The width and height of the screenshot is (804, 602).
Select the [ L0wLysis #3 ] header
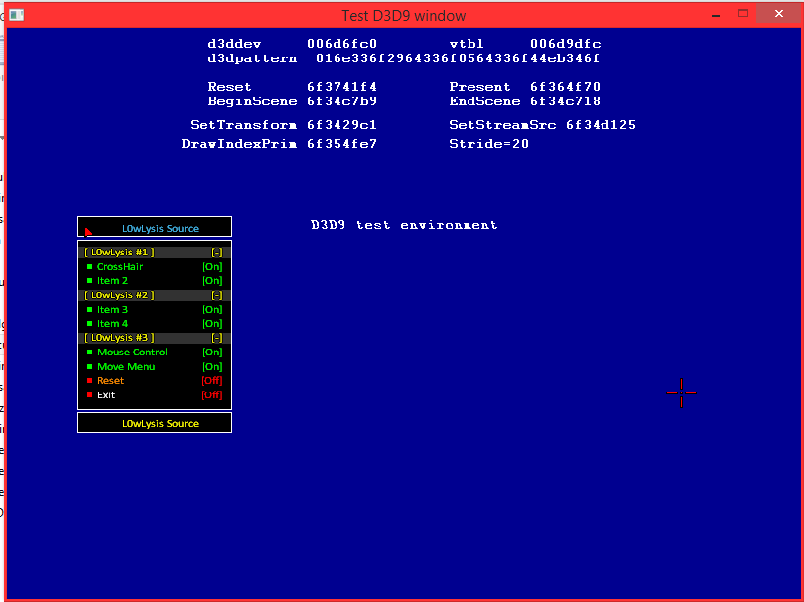tap(119, 338)
